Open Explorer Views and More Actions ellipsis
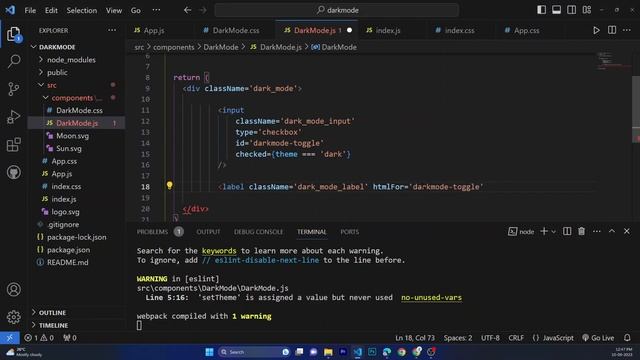The height and width of the screenshot is (360, 640). coord(112,30)
